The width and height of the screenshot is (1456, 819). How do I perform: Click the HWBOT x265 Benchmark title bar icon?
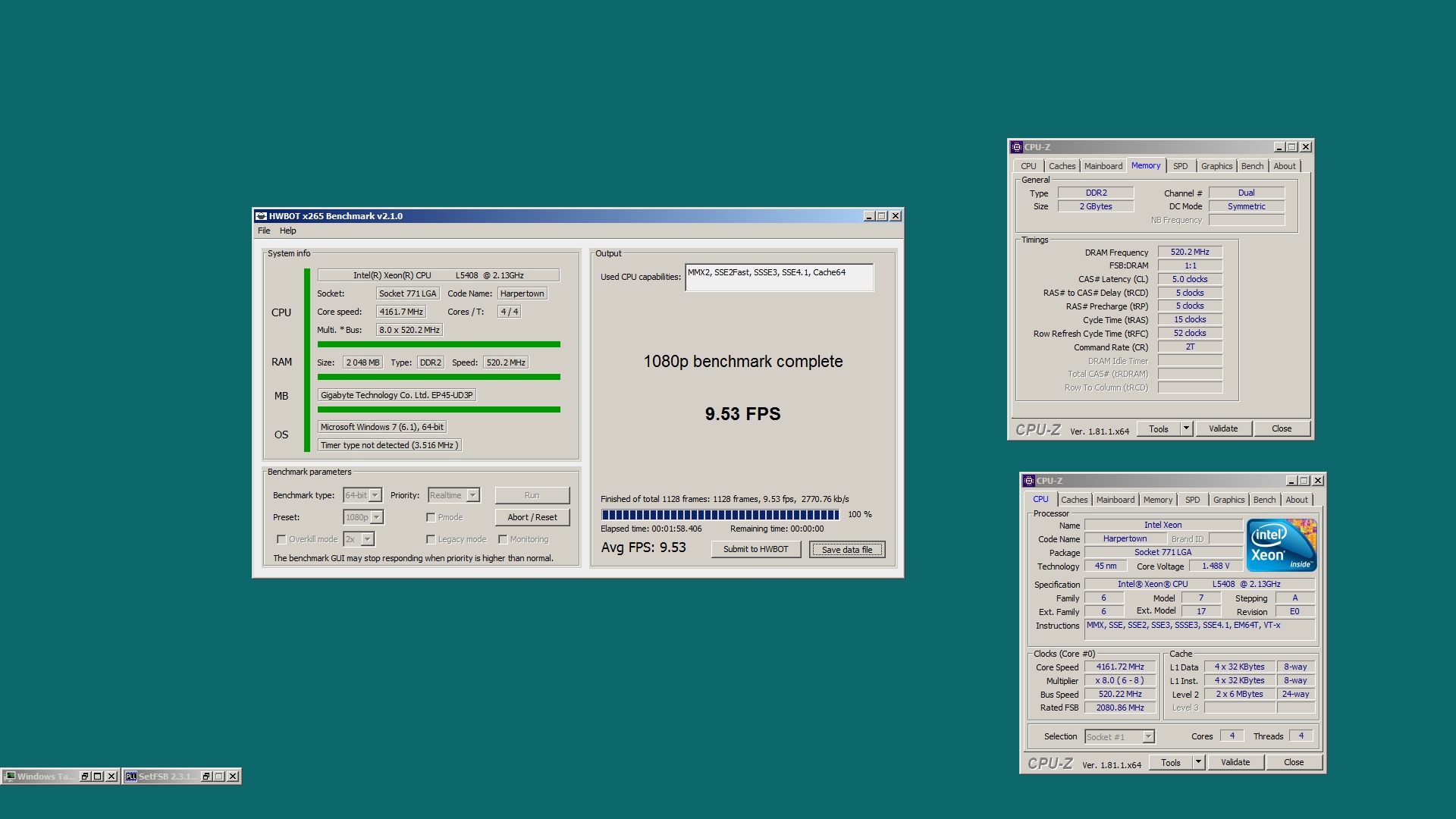point(262,216)
